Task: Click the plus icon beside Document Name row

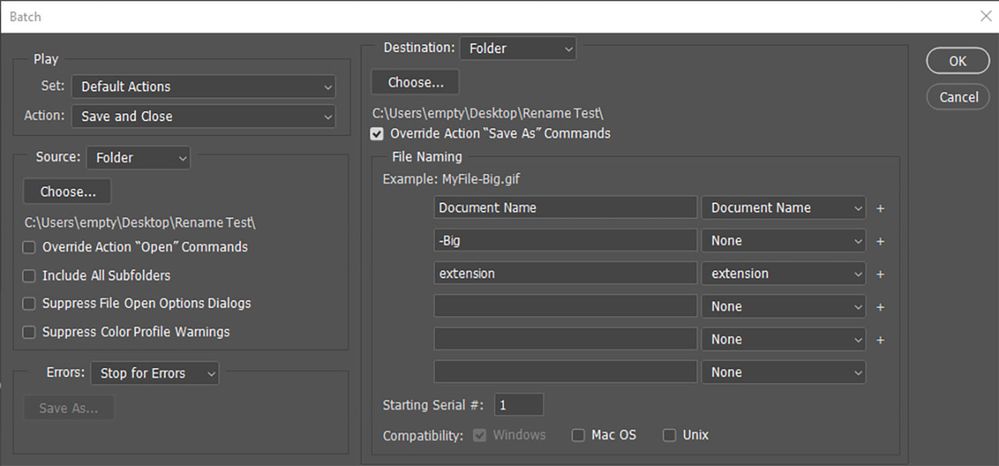Action: tap(881, 208)
